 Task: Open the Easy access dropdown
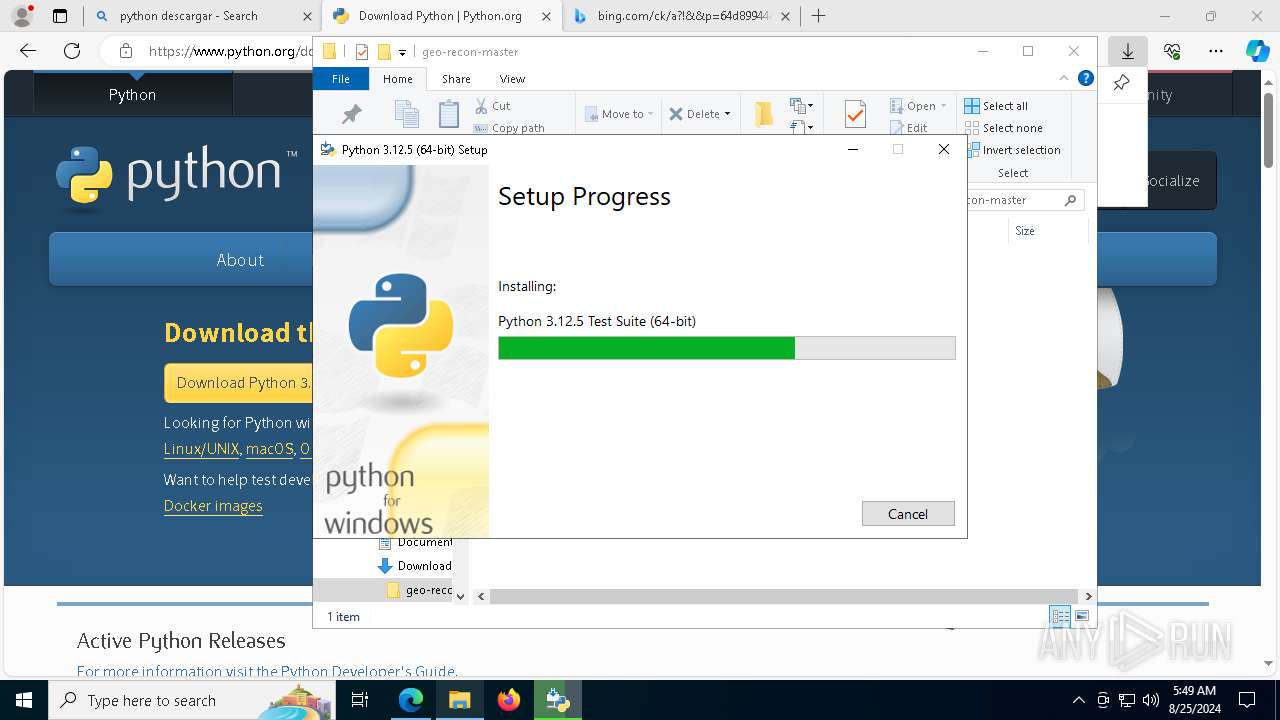coord(801,127)
